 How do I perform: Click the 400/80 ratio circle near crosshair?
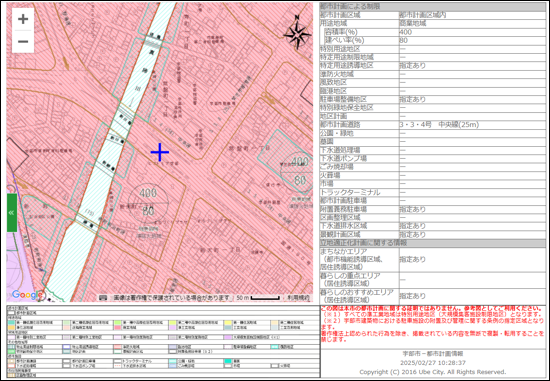(x=148, y=202)
